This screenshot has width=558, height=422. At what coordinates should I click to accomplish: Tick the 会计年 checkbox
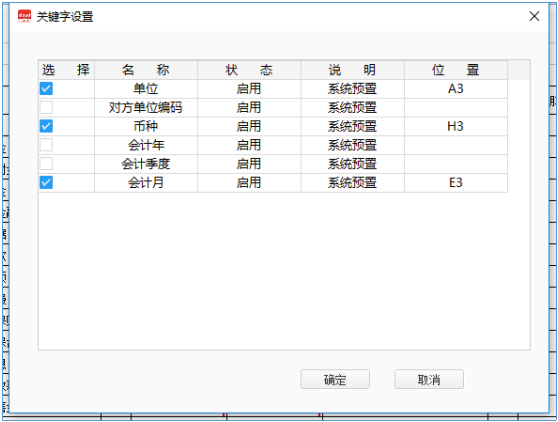point(46,145)
